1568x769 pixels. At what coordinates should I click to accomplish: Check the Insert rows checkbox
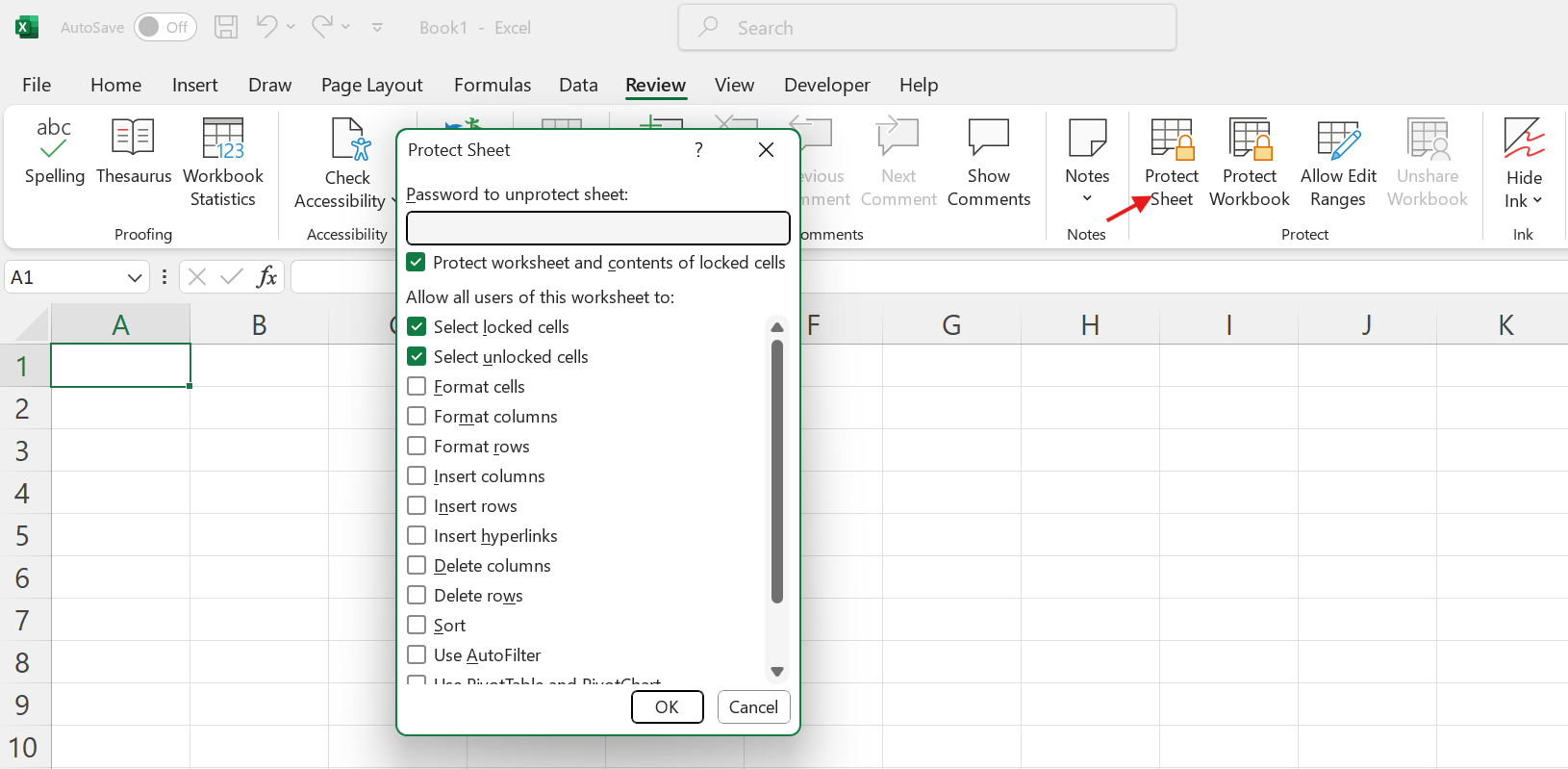coord(417,506)
